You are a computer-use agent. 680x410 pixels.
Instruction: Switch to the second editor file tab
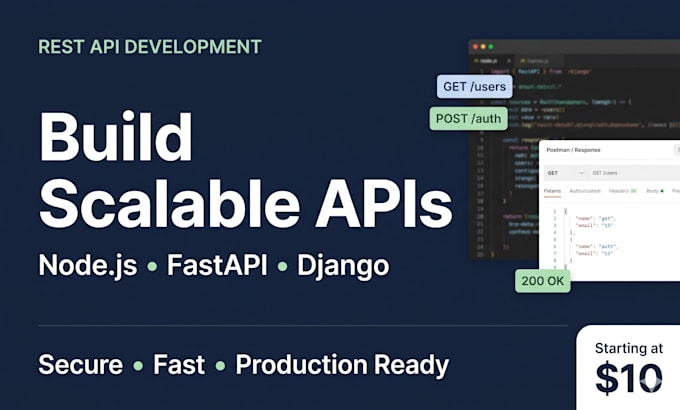pos(538,61)
